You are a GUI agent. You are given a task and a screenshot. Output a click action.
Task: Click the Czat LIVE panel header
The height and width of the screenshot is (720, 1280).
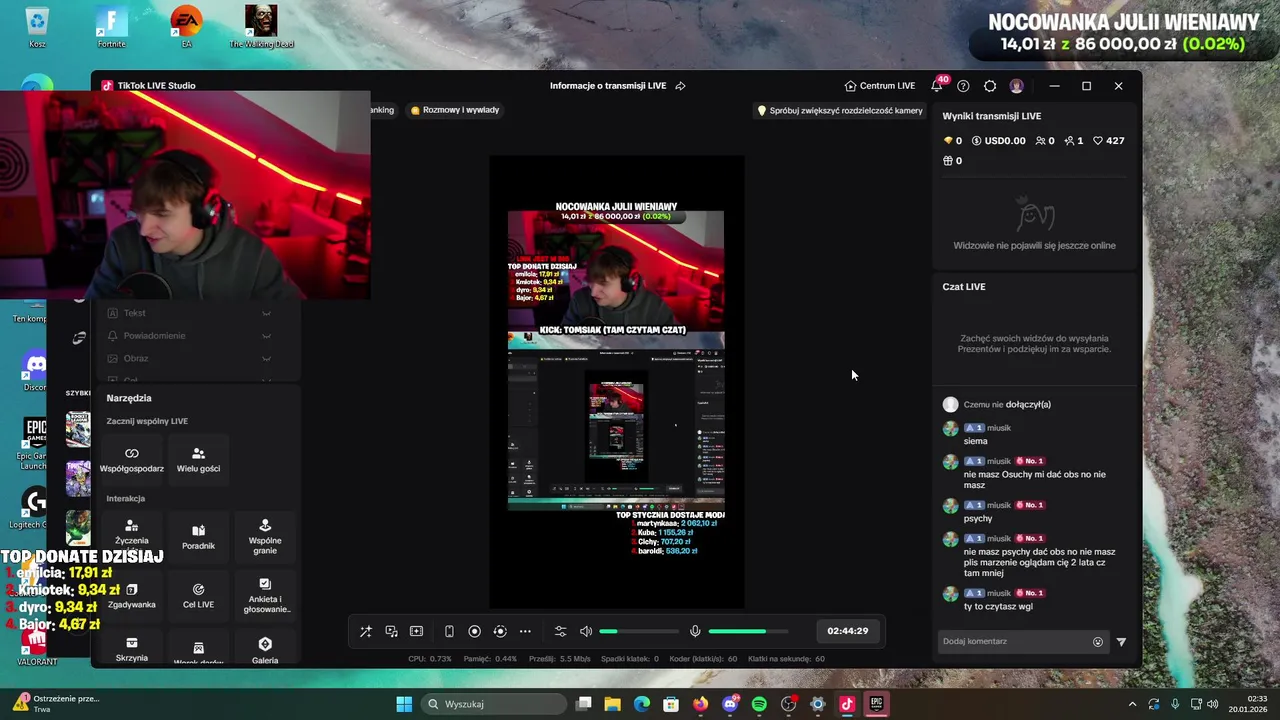coord(964,287)
